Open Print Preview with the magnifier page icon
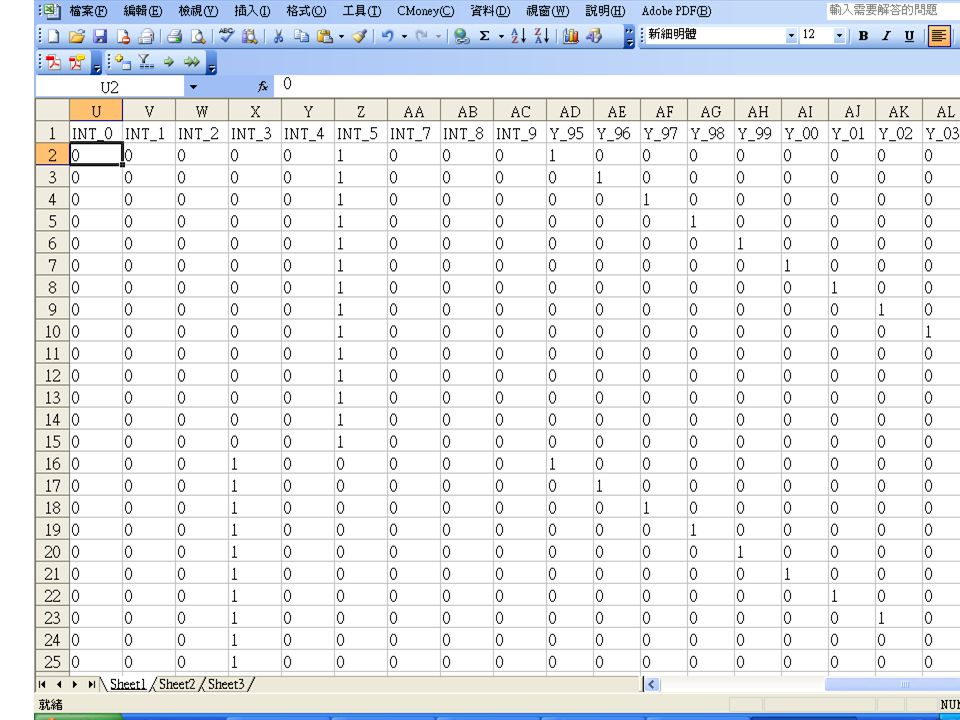The height and width of the screenshot is (720, 960). point(198,37)
